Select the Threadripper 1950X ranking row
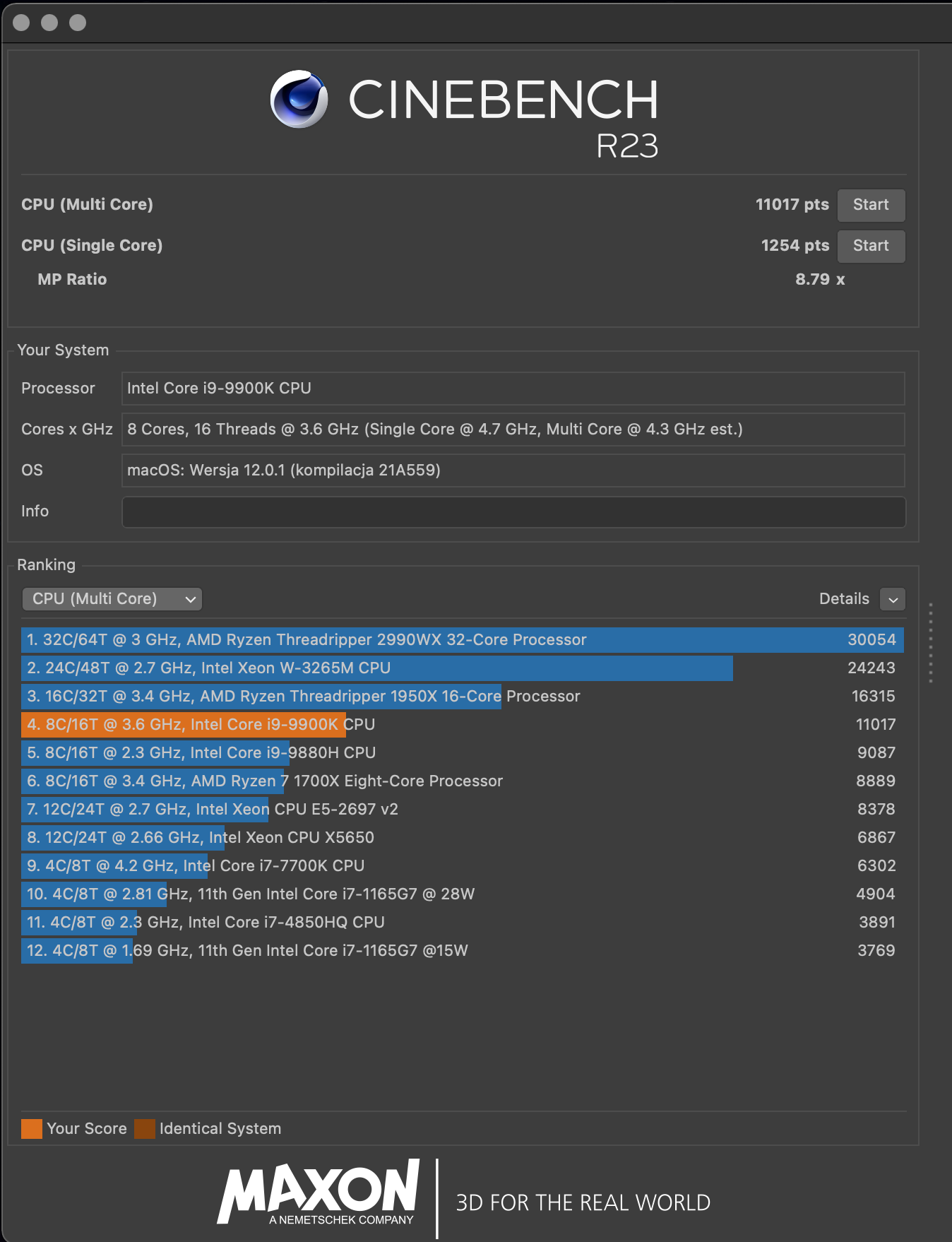 coord(463,697)
